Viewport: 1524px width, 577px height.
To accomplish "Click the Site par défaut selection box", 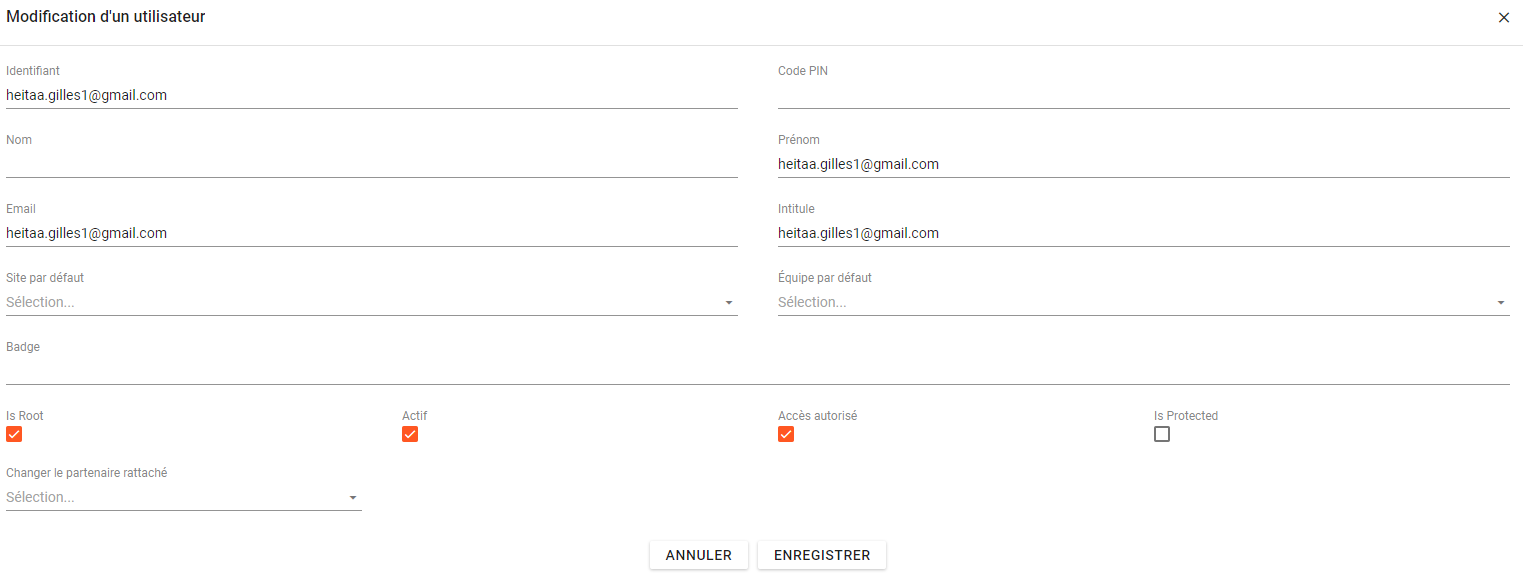I will pyautogui.click(x=360, y=303).
